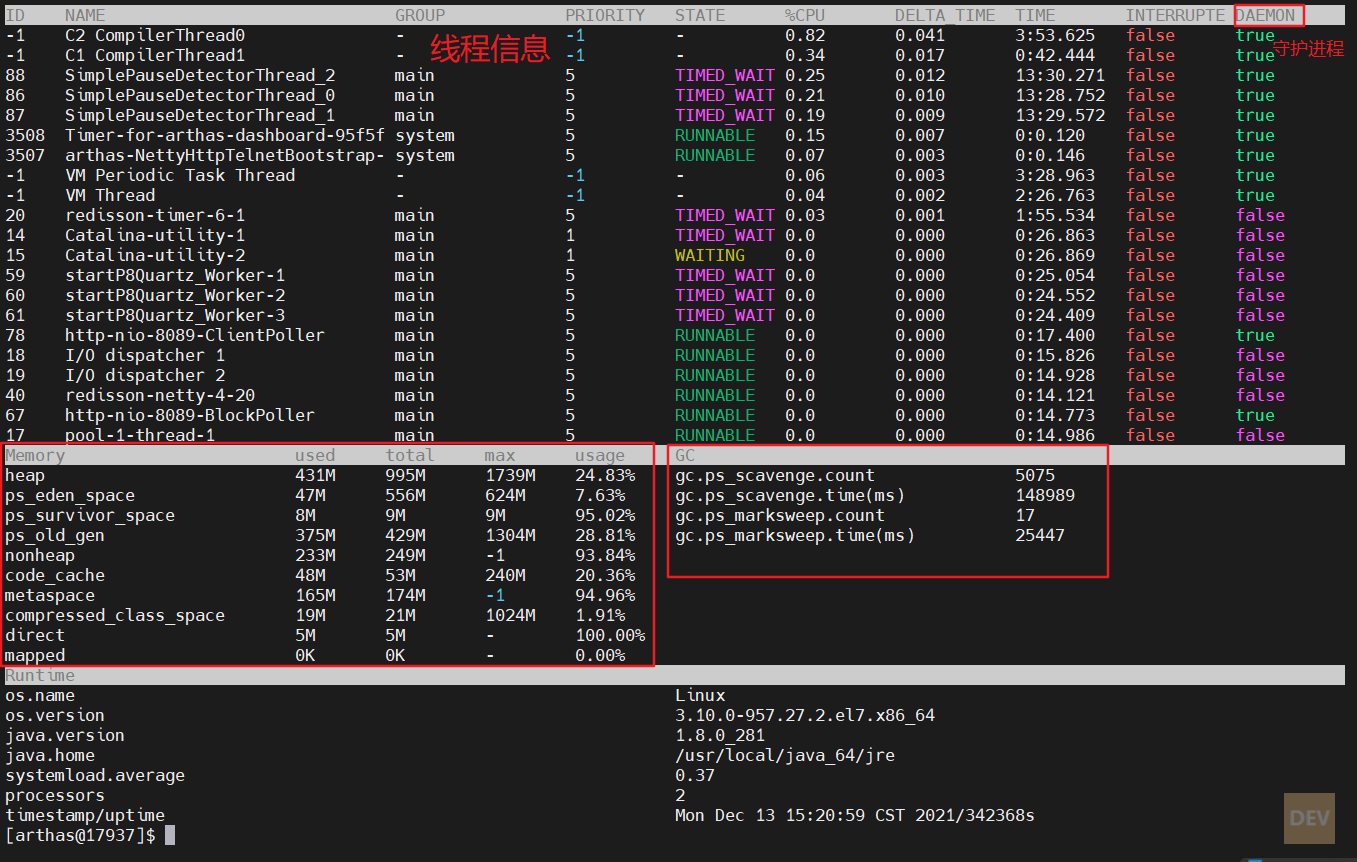Viewport: 1357px width, 862px height.
Task: Select the C1 CompilerThread1 thread name
Action: tap(155, 55)
